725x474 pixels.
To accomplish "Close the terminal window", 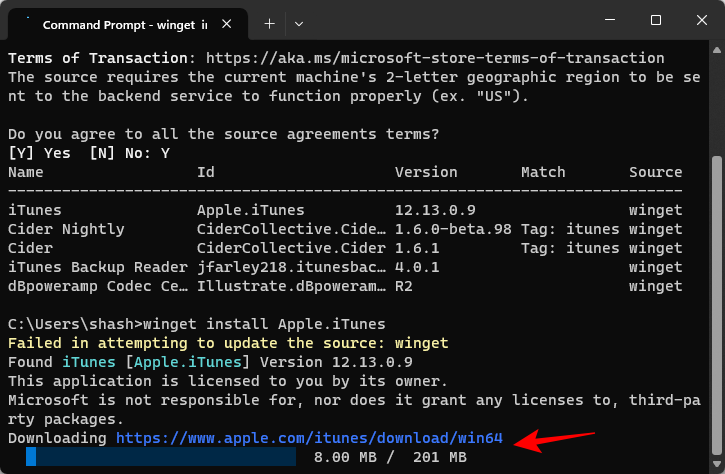I will click(702, 20).
